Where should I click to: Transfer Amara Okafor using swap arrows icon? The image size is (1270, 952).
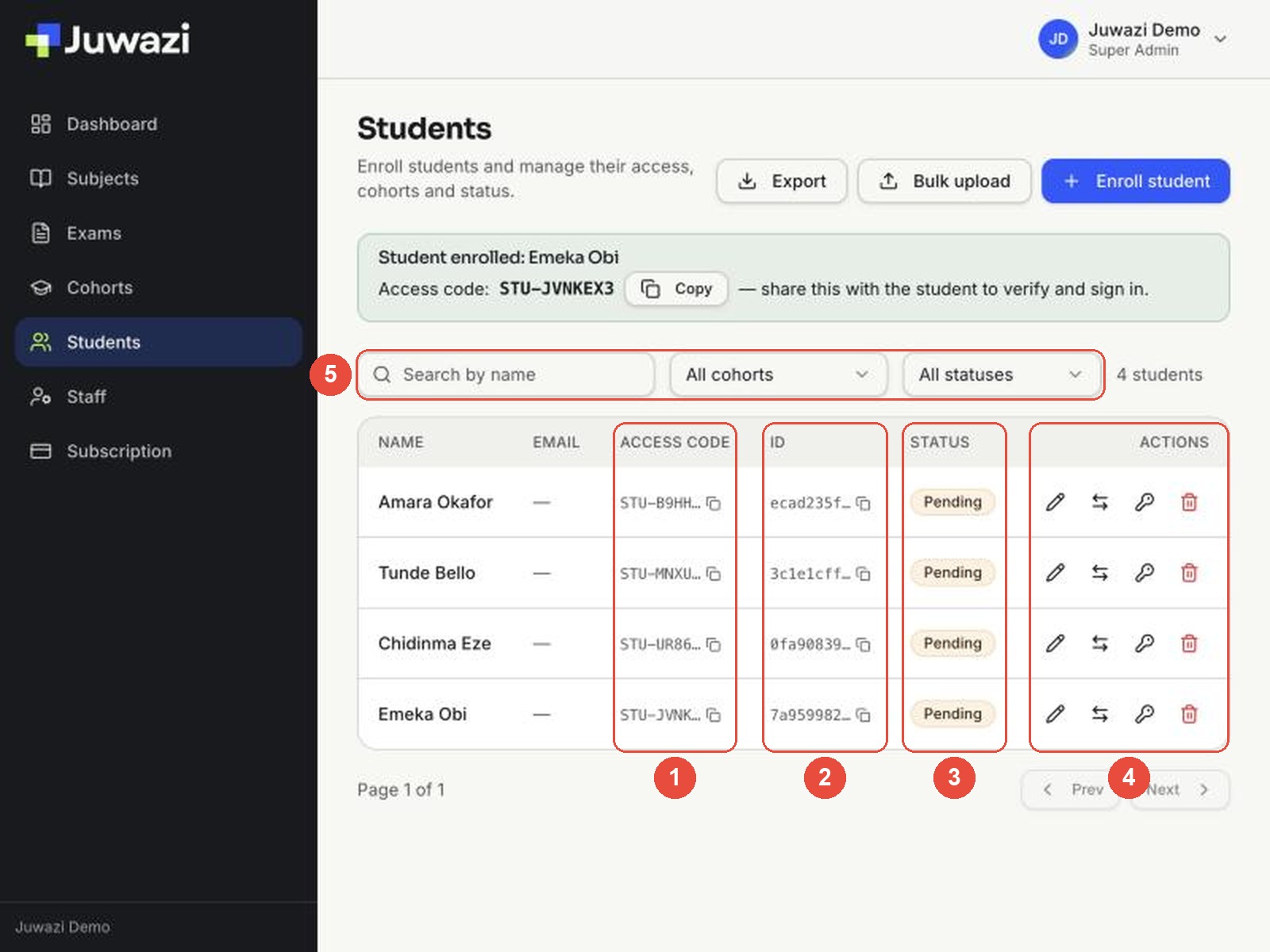click(1099, 502)
